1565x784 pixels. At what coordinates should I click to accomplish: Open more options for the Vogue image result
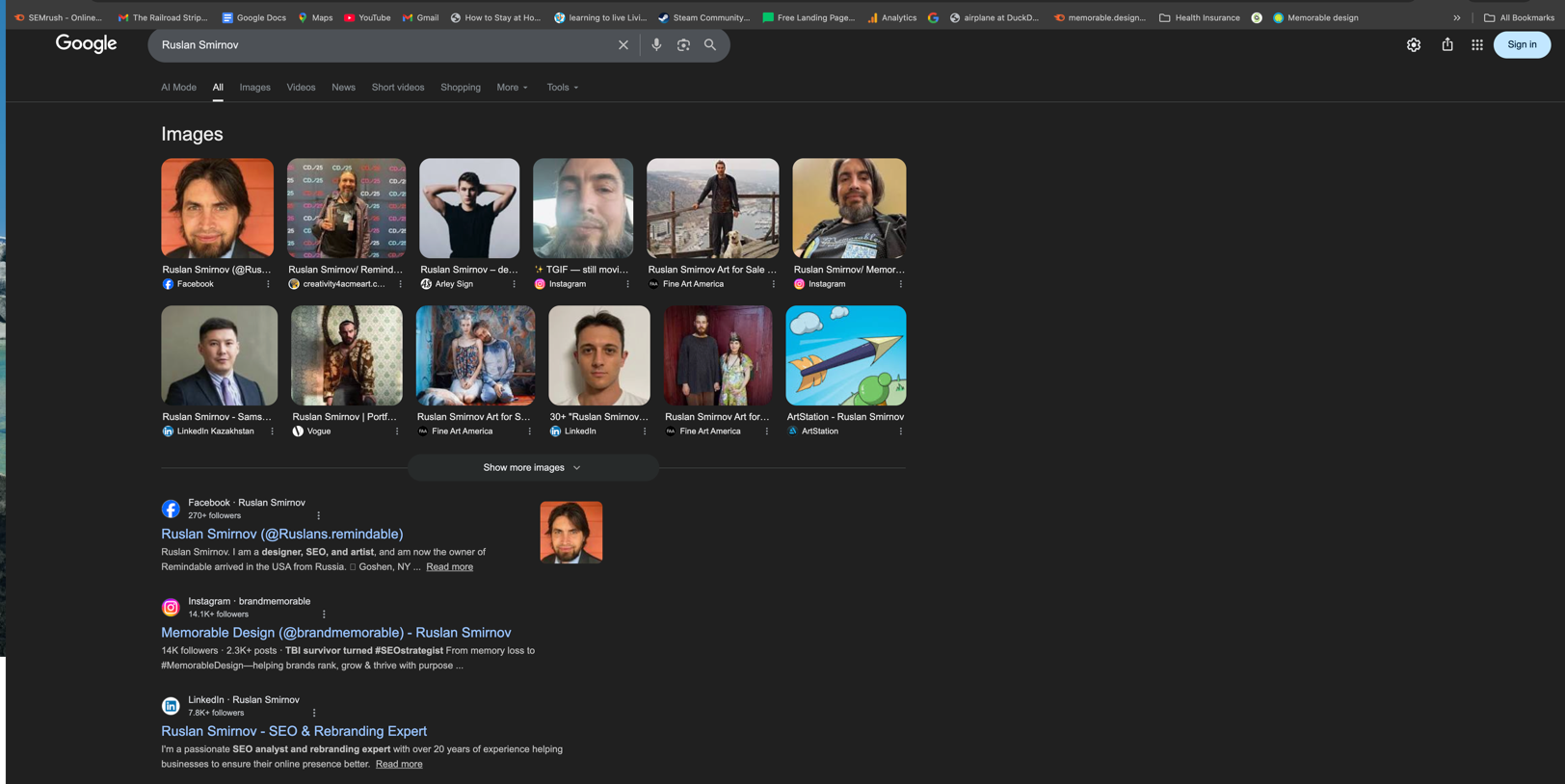[397, 431]
